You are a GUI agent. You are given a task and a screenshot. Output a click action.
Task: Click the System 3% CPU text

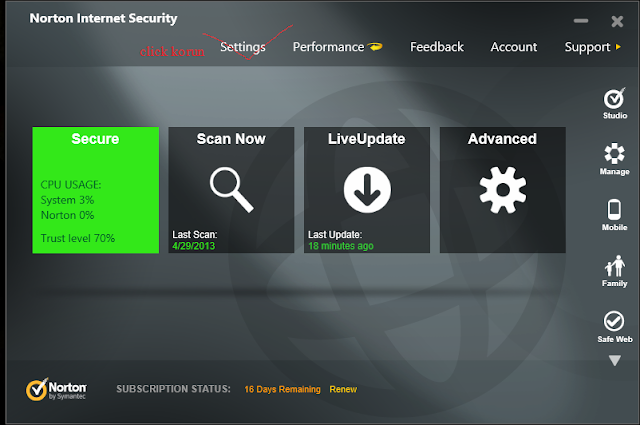[x=67, y=200]
